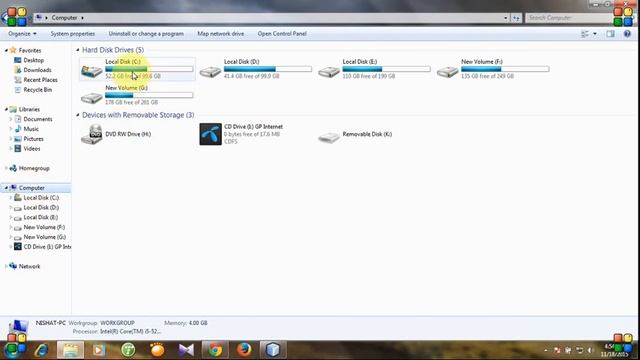
Task: Select Local Disk (C:) in sidebar tree
Action: pos(41,198)
